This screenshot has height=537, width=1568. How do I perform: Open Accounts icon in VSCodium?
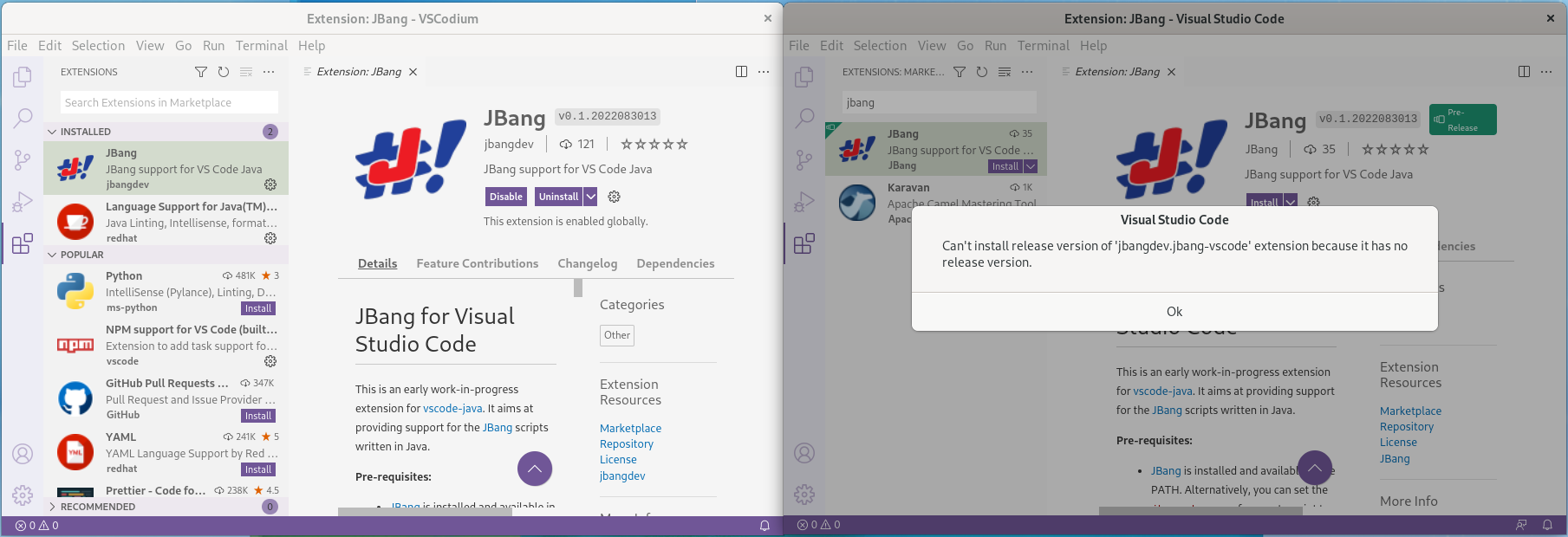pyautogui.click(x=23, y=454)
